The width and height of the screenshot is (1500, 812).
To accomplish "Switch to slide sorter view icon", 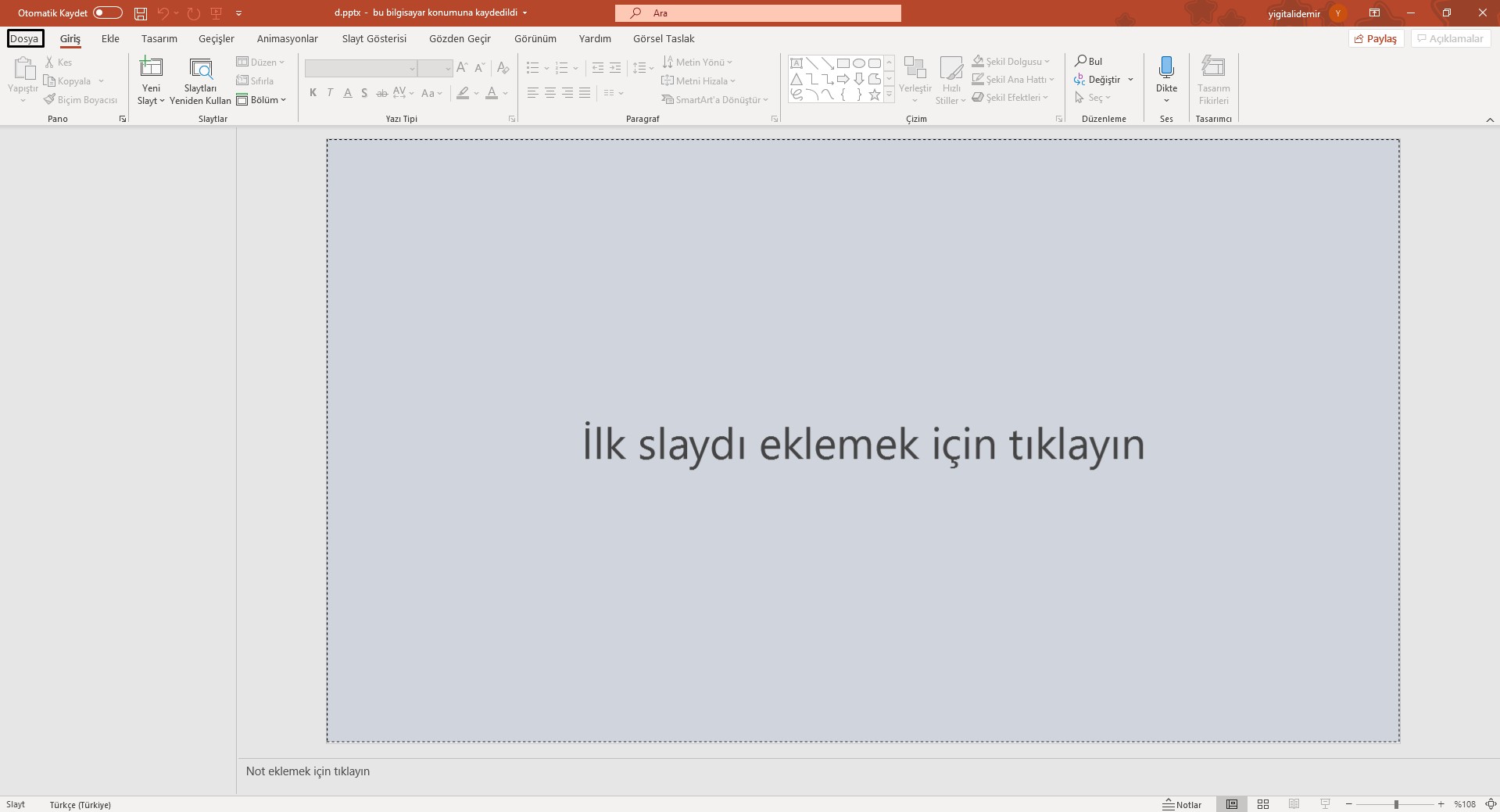I will click(1263, 804).
